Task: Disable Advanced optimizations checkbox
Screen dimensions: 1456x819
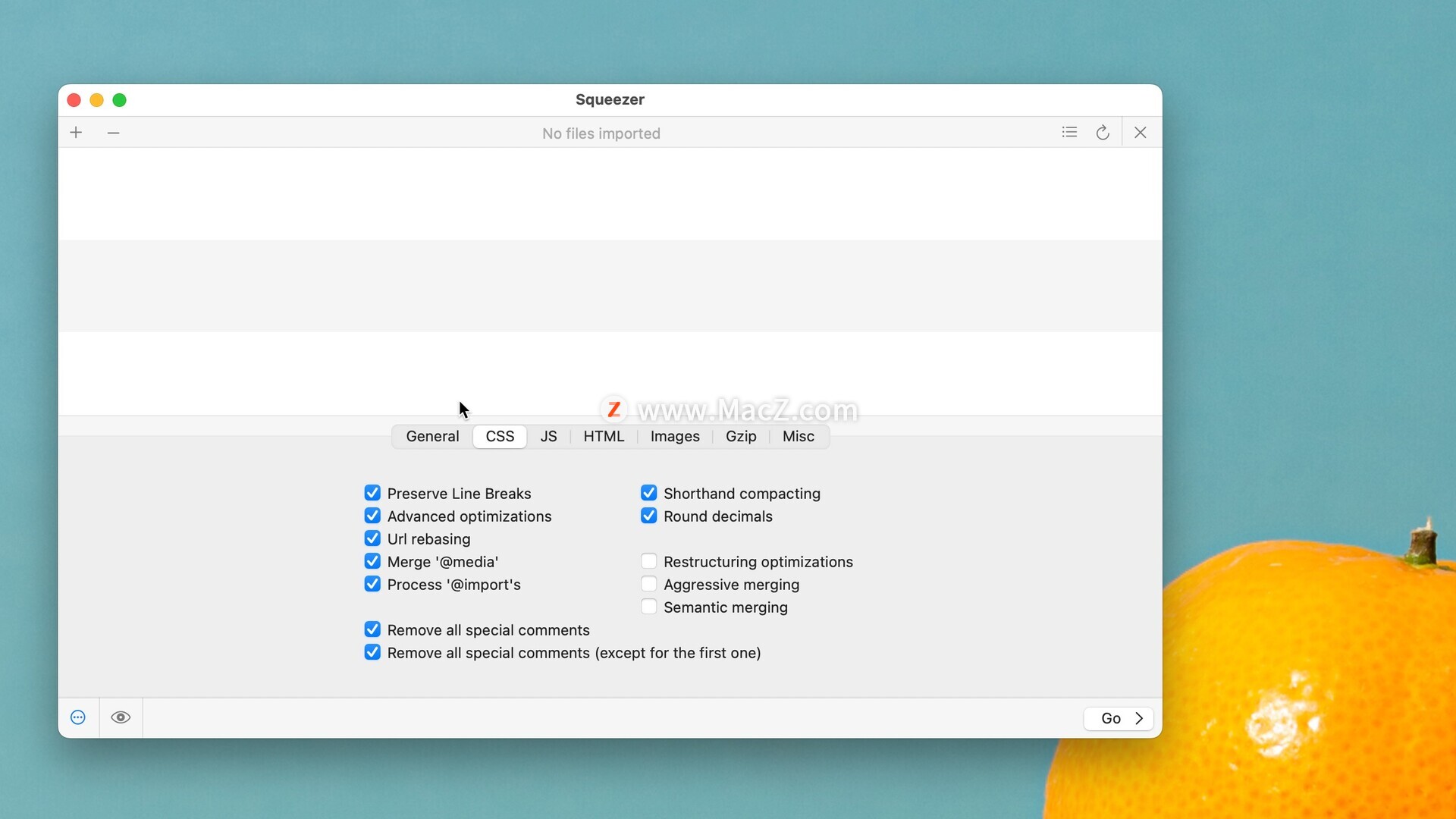Action: (372, 516)
